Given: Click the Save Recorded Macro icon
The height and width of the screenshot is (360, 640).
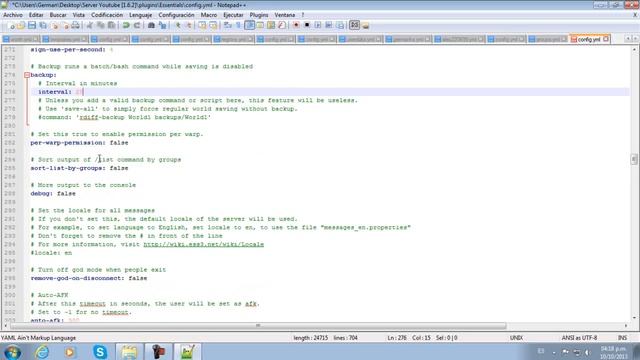Looking at the screenshot, I should [340, 25].
